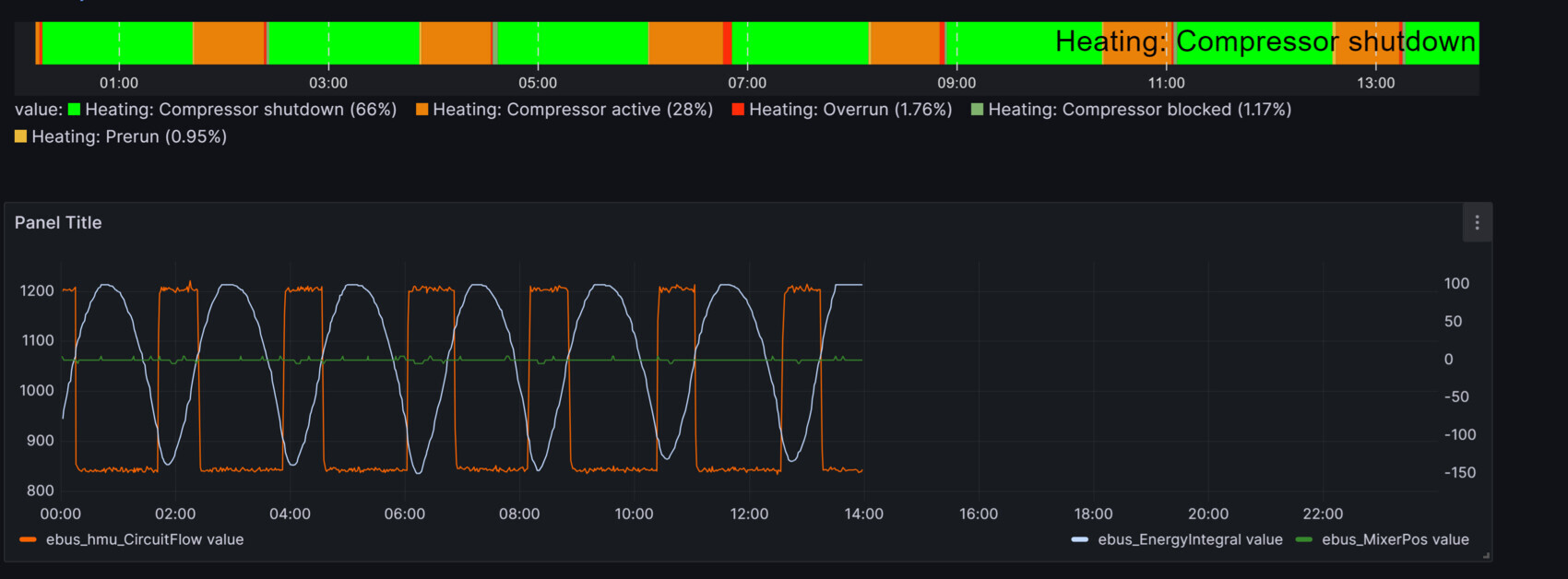Isolate the Heating: Overrun (1.76%) legend label
The image size is (1568, 579).
click(x=849, y=110)
